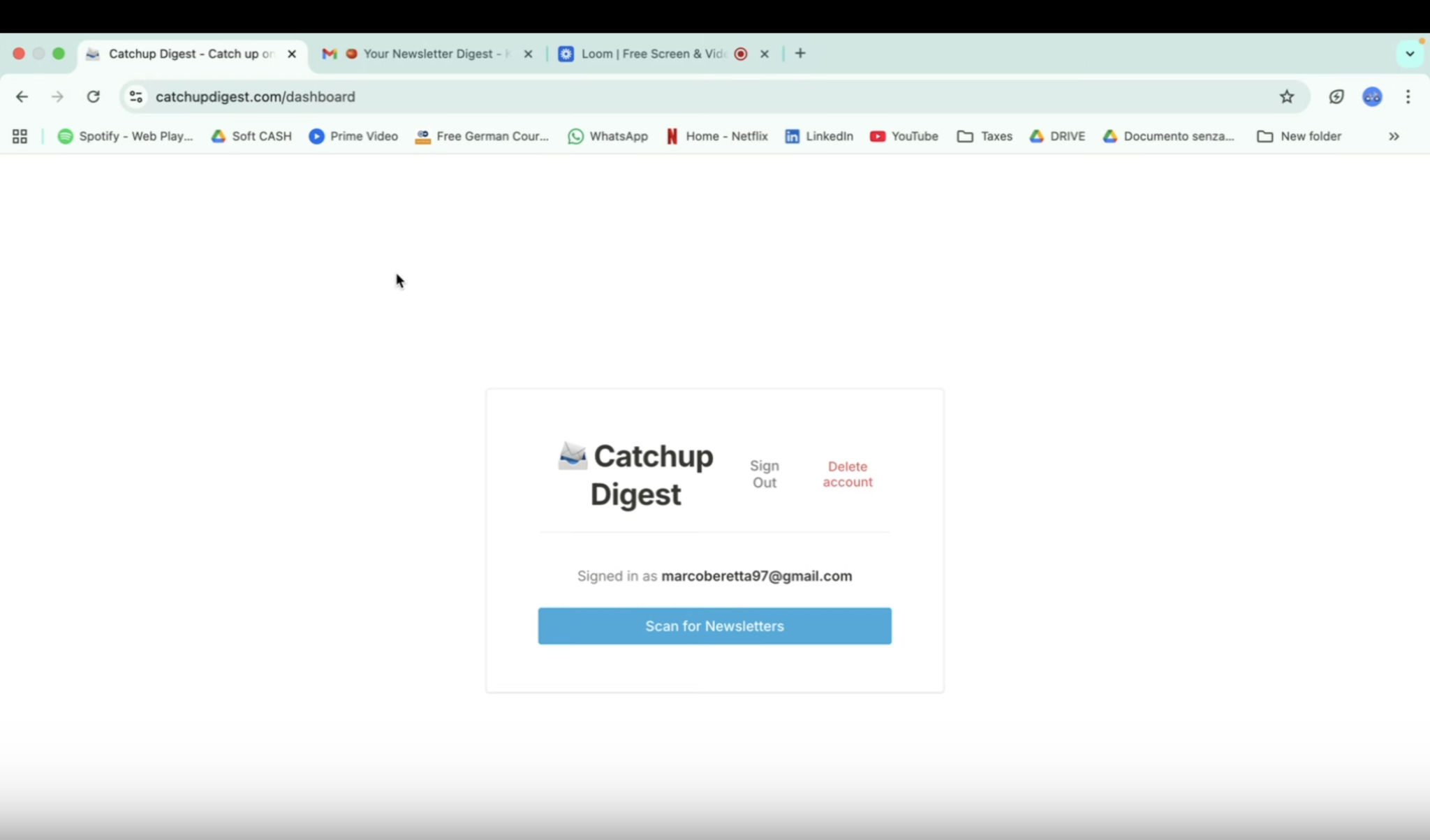Open the extension icon beside the profile avatar
This screenshot has height=840, width=1430.
tap(1336, 96)
